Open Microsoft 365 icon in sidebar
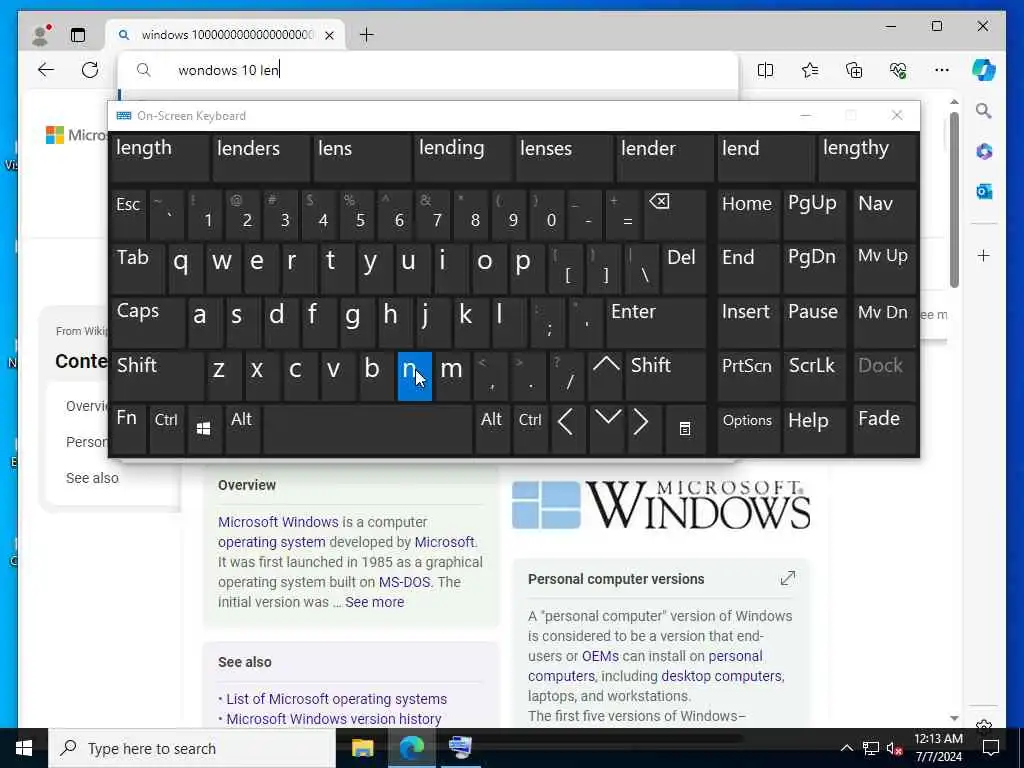This screenshot has height=768, width=1024. pos(984,152)
